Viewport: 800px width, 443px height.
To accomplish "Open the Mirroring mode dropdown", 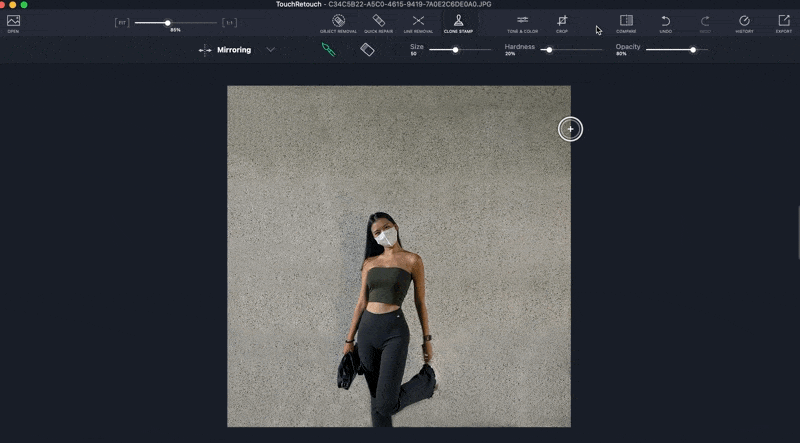I will pos(271,50).
